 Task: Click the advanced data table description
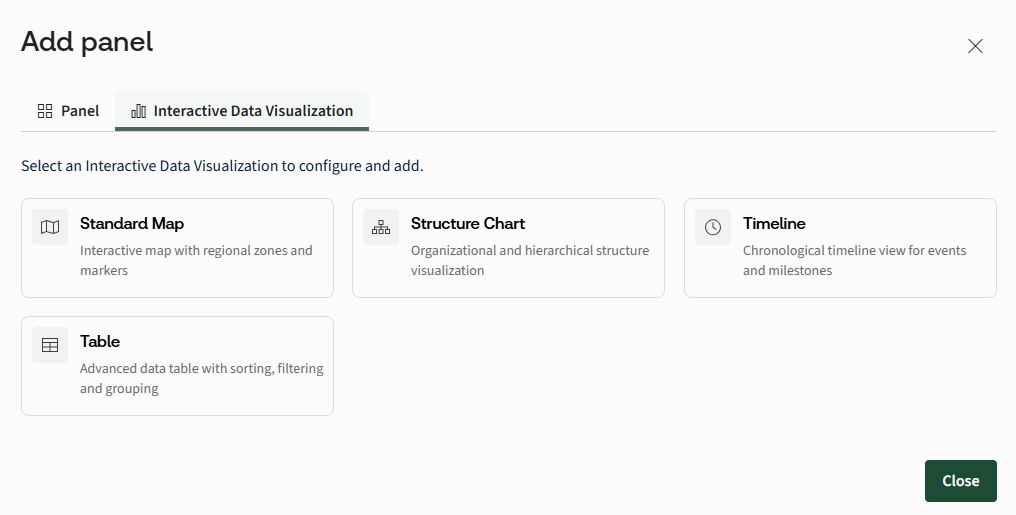coord(202,378)
